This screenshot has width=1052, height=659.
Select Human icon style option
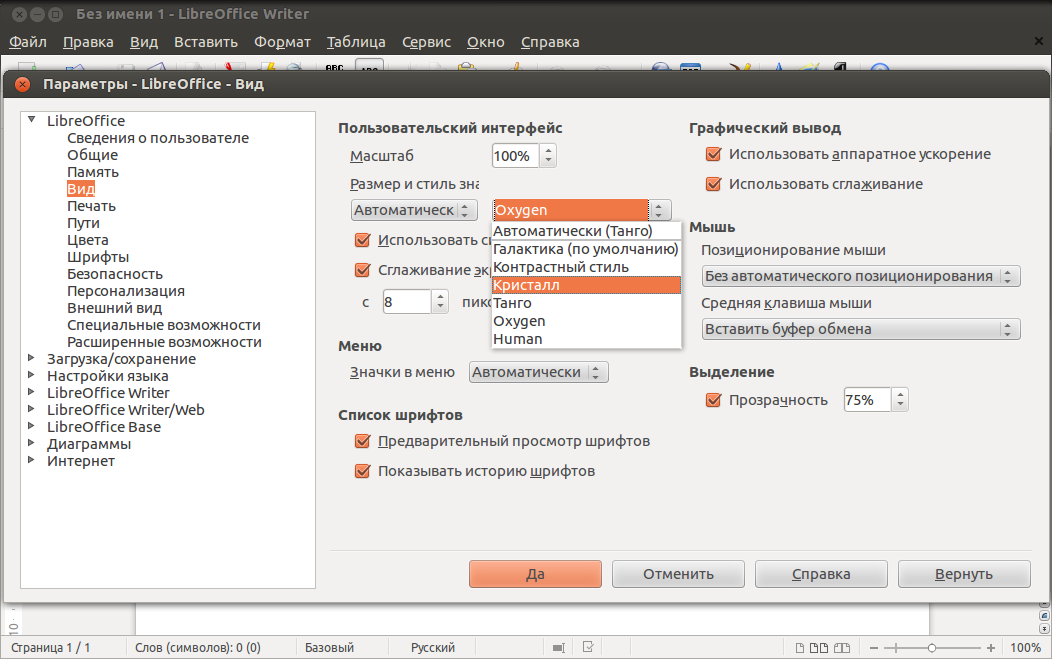click(x=586, y=339)
